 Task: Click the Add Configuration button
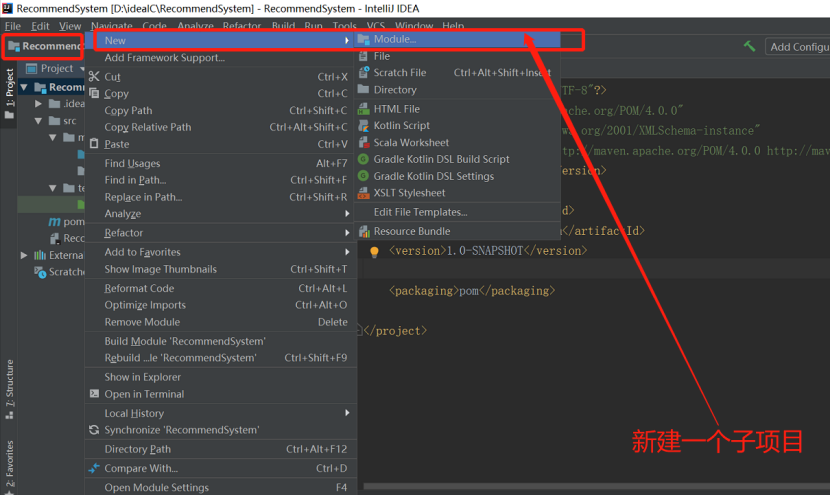[x=798, y=47]
